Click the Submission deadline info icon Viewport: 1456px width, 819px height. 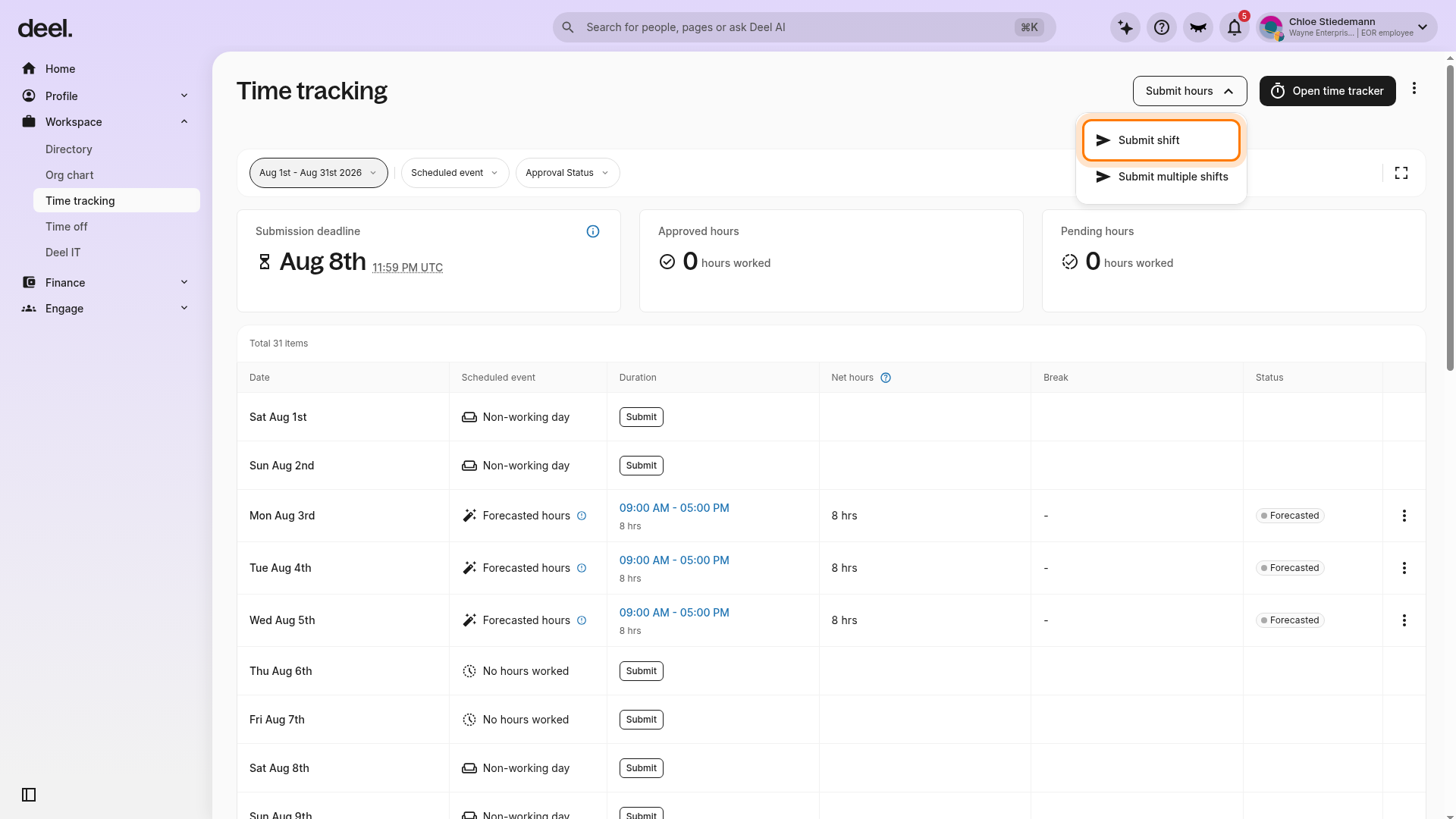click(x=593, y=231)
